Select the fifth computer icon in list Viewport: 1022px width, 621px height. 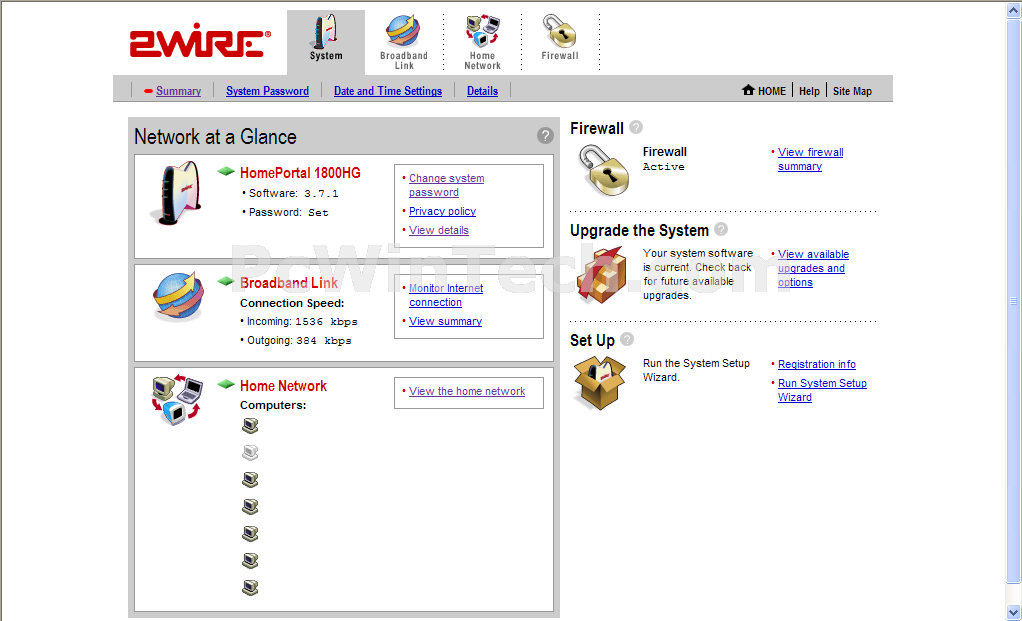[x=250, y=534]
